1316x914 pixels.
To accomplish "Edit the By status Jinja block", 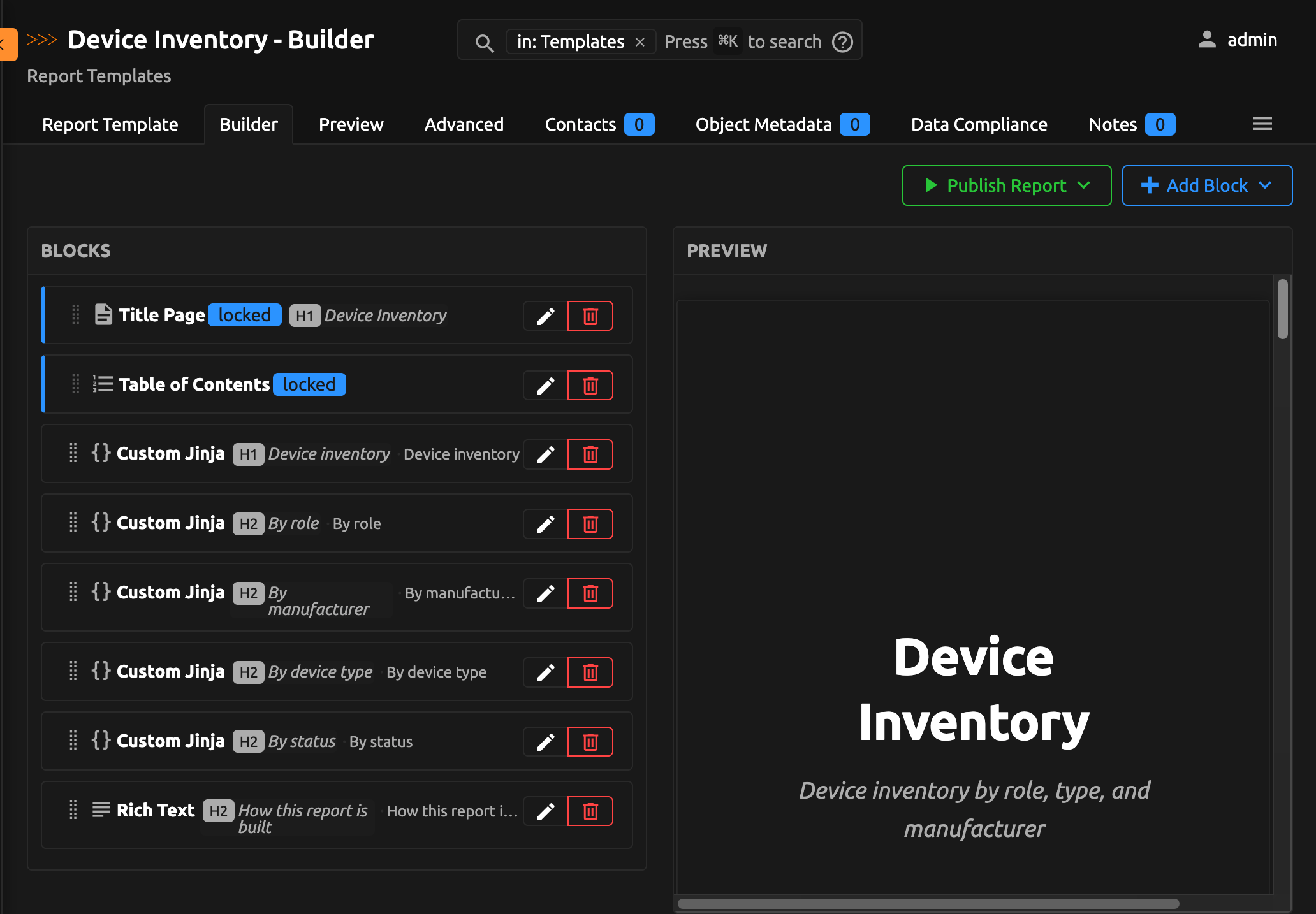I will 545,742.
